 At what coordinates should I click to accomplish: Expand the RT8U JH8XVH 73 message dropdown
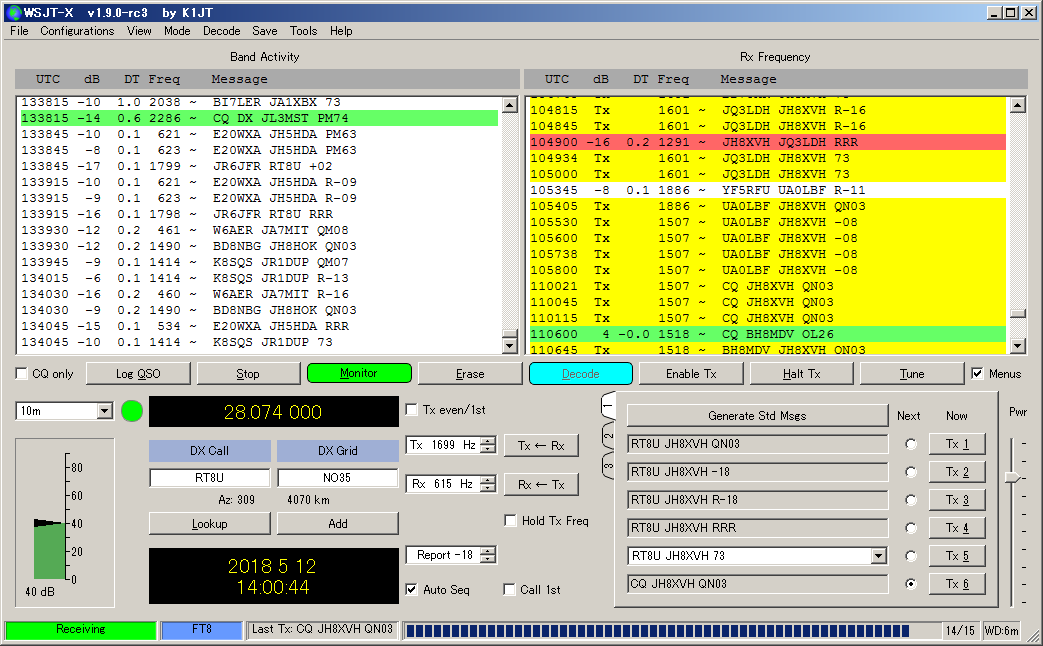(x=878, y=556)
